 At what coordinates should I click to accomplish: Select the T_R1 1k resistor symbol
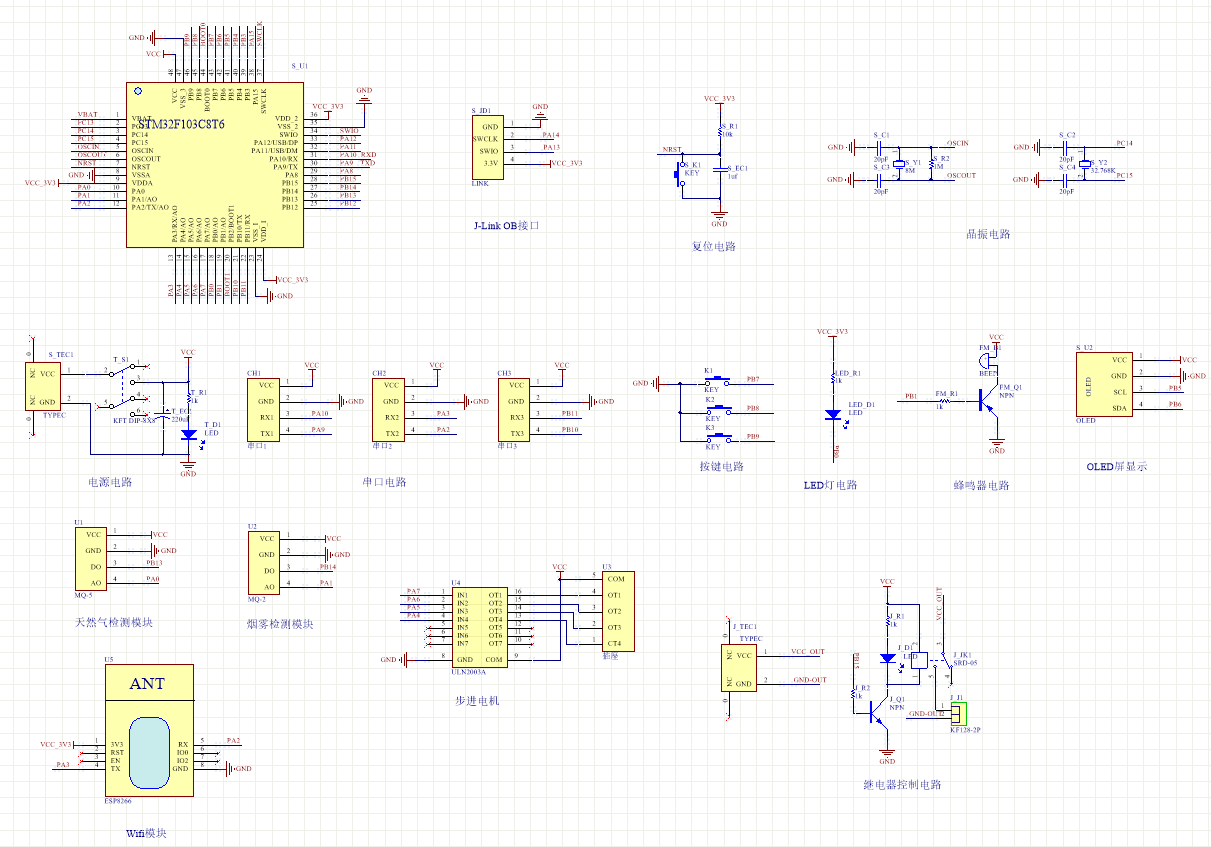[188, 396]
